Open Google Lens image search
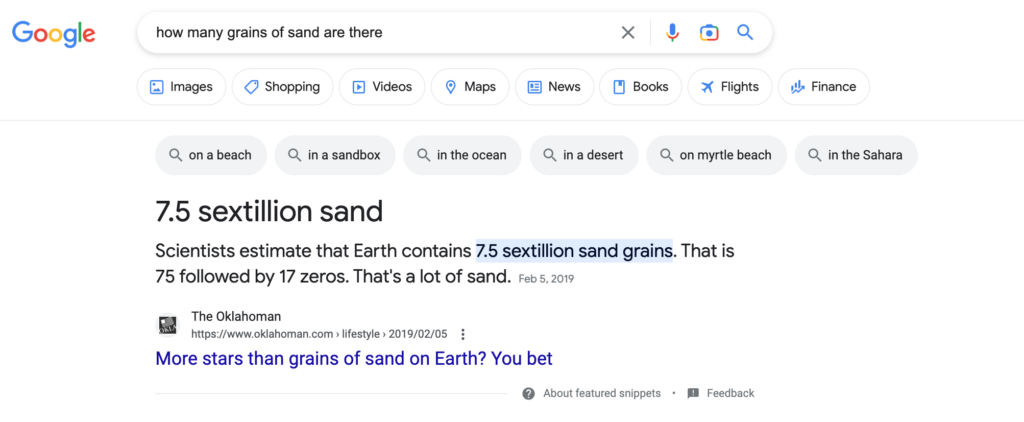The height and width of the screenshot is (422, 1024). 709,33
